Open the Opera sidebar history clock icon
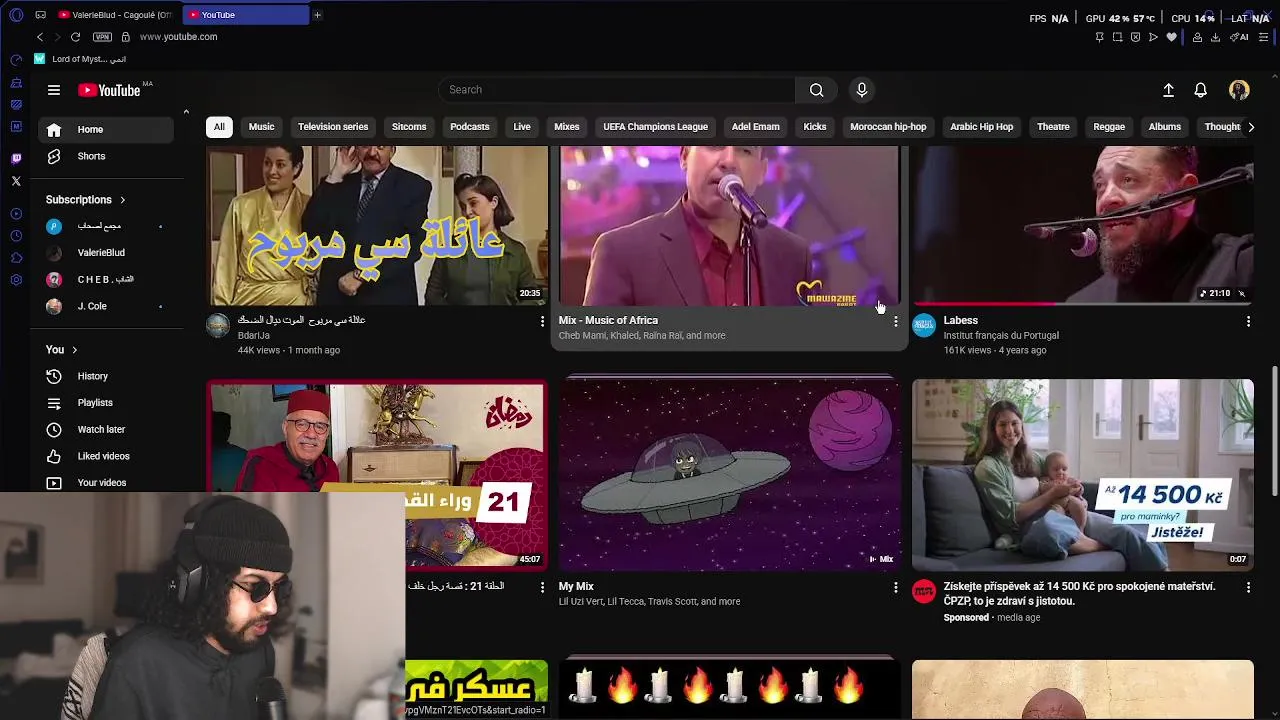 (16, 236)
